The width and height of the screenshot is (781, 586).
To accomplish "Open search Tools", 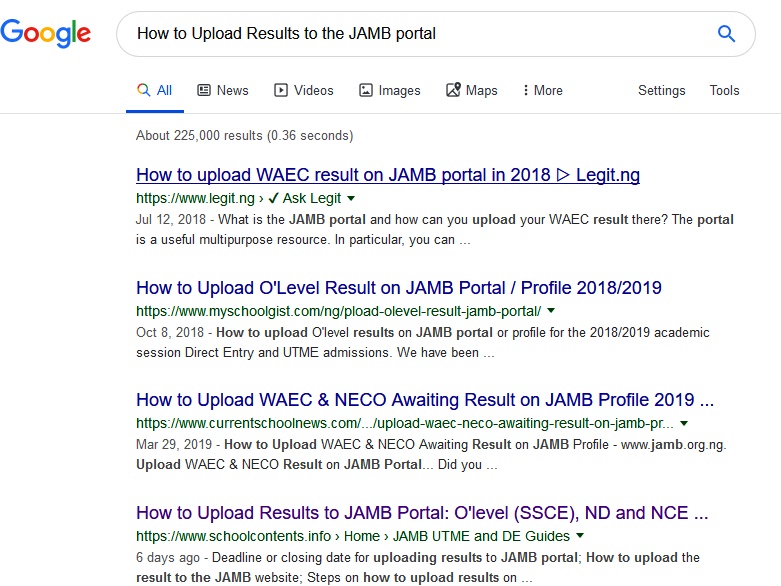I will click(x=724, y=90).
